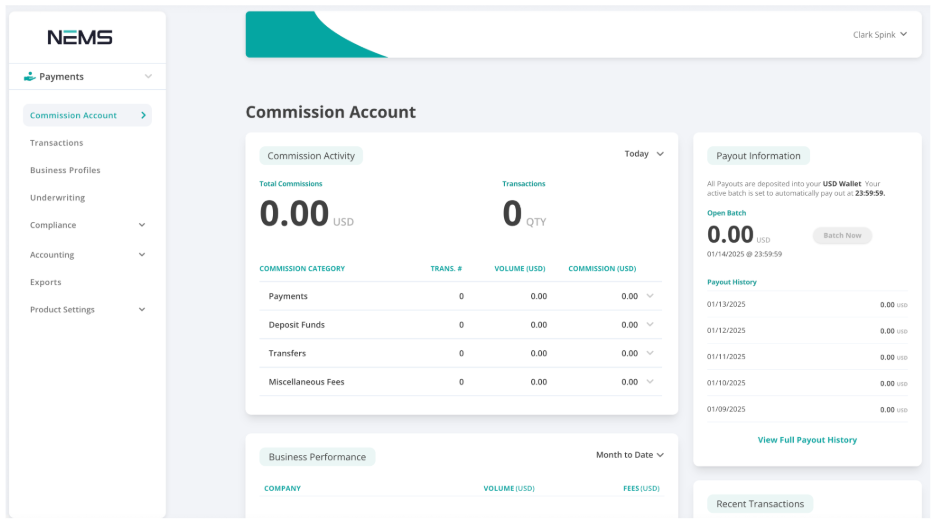Go to Transactions in the sidebar
Image resolution: width=937 pixels, height=531 pixels.
point(57,143)
